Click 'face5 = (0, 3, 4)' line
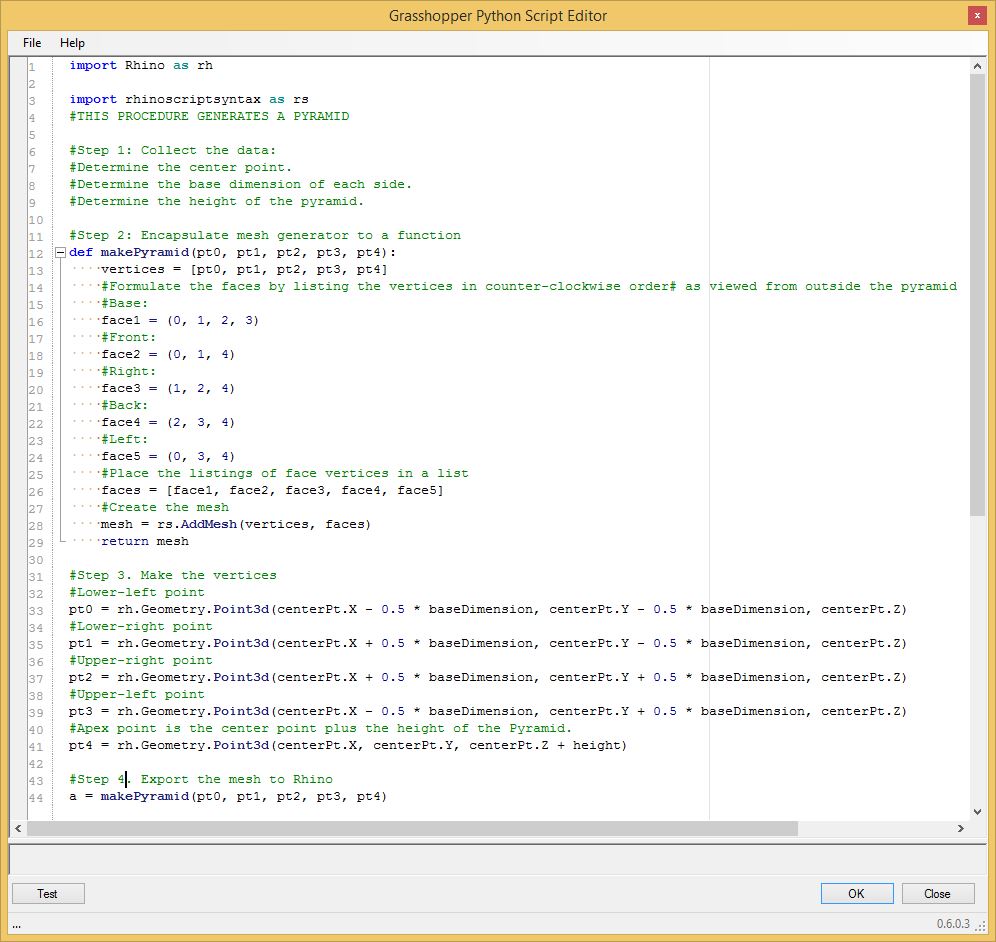996x942 pixels. (x=168, y=457)
